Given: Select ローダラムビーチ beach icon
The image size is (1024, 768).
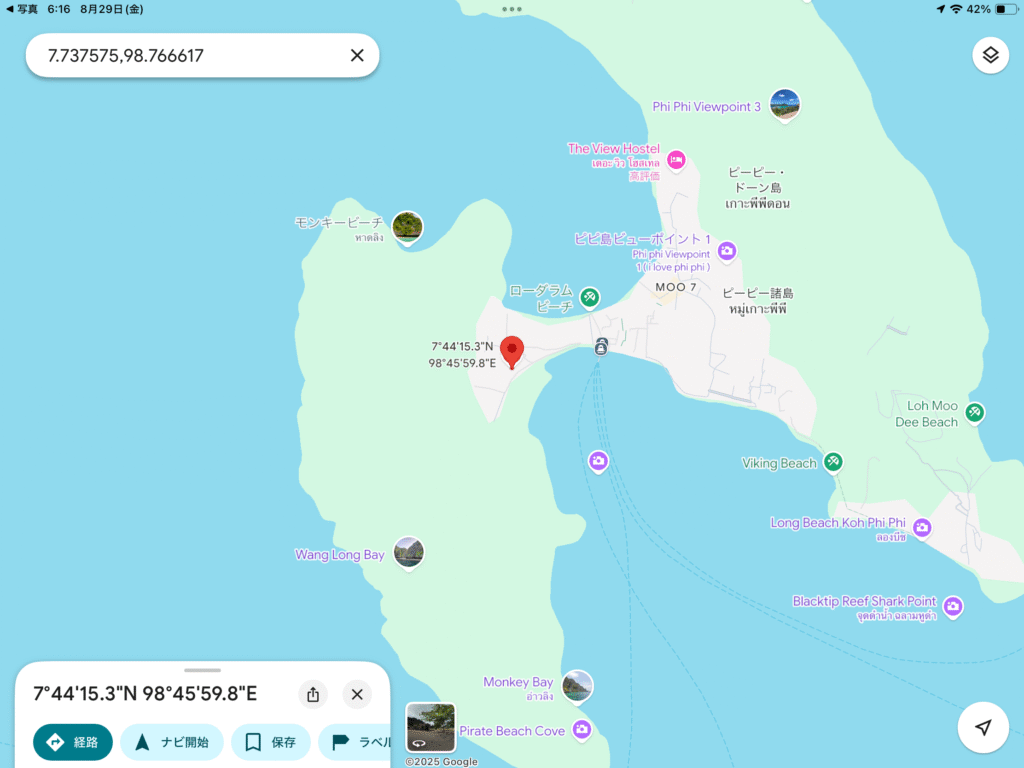Looking at the screenshot, I should [x=590, y=297].
